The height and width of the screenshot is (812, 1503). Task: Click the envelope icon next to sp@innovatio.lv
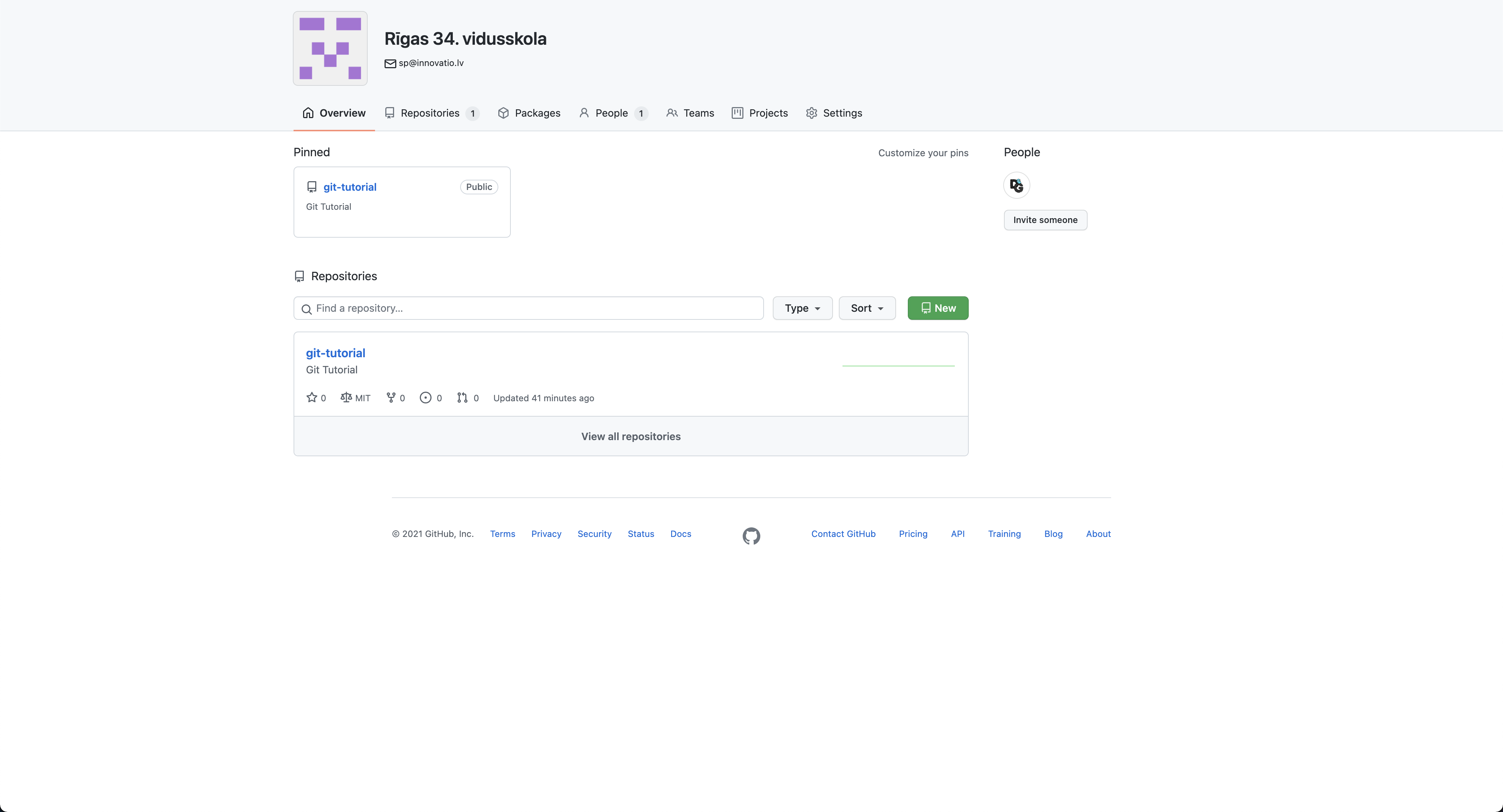coord(390,63)
